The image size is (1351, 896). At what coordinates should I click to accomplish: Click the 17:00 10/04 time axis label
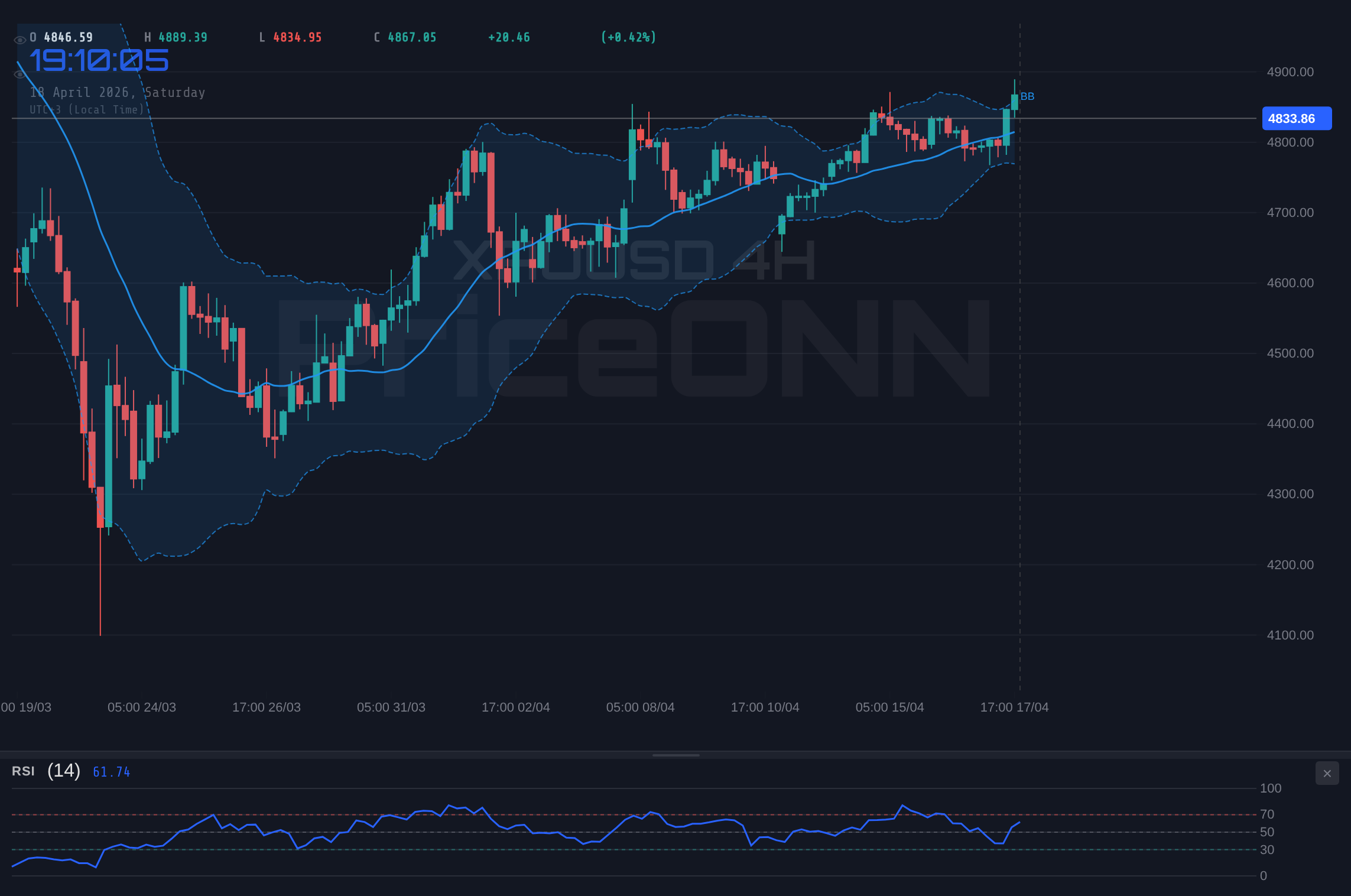(765, 707)
